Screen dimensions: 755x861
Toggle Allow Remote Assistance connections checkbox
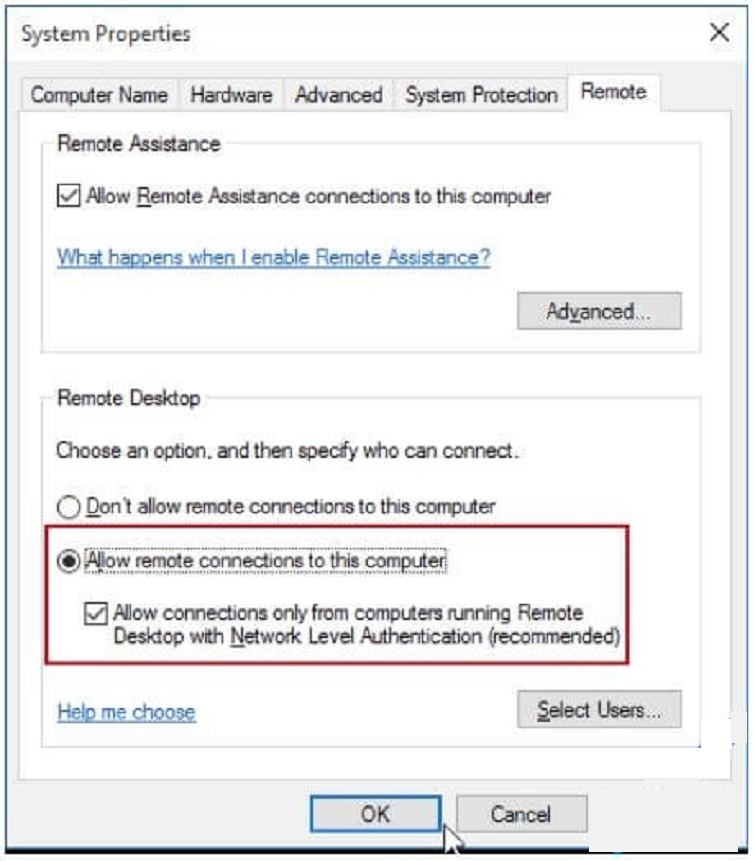pyautogui.click(x=69, y=197)
